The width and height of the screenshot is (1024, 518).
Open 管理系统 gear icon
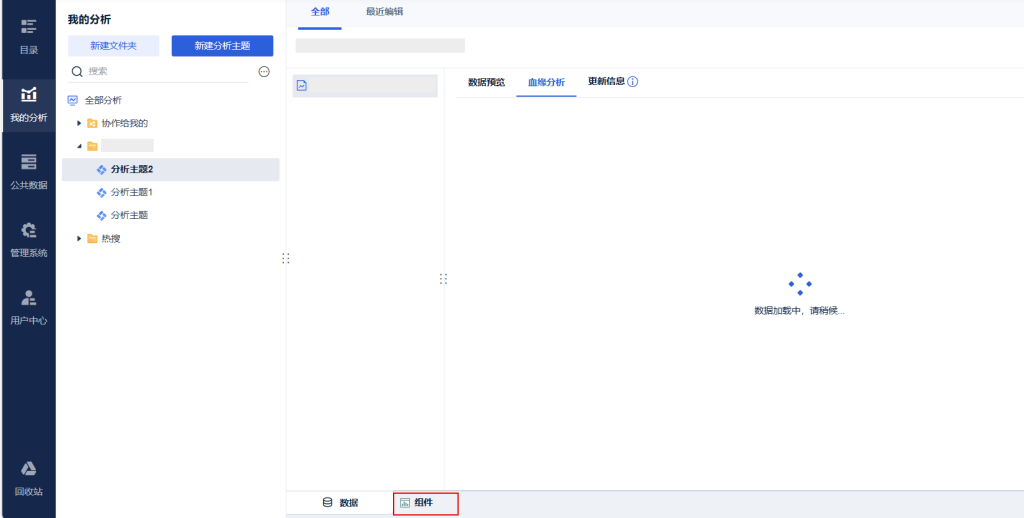pos(28,239)
